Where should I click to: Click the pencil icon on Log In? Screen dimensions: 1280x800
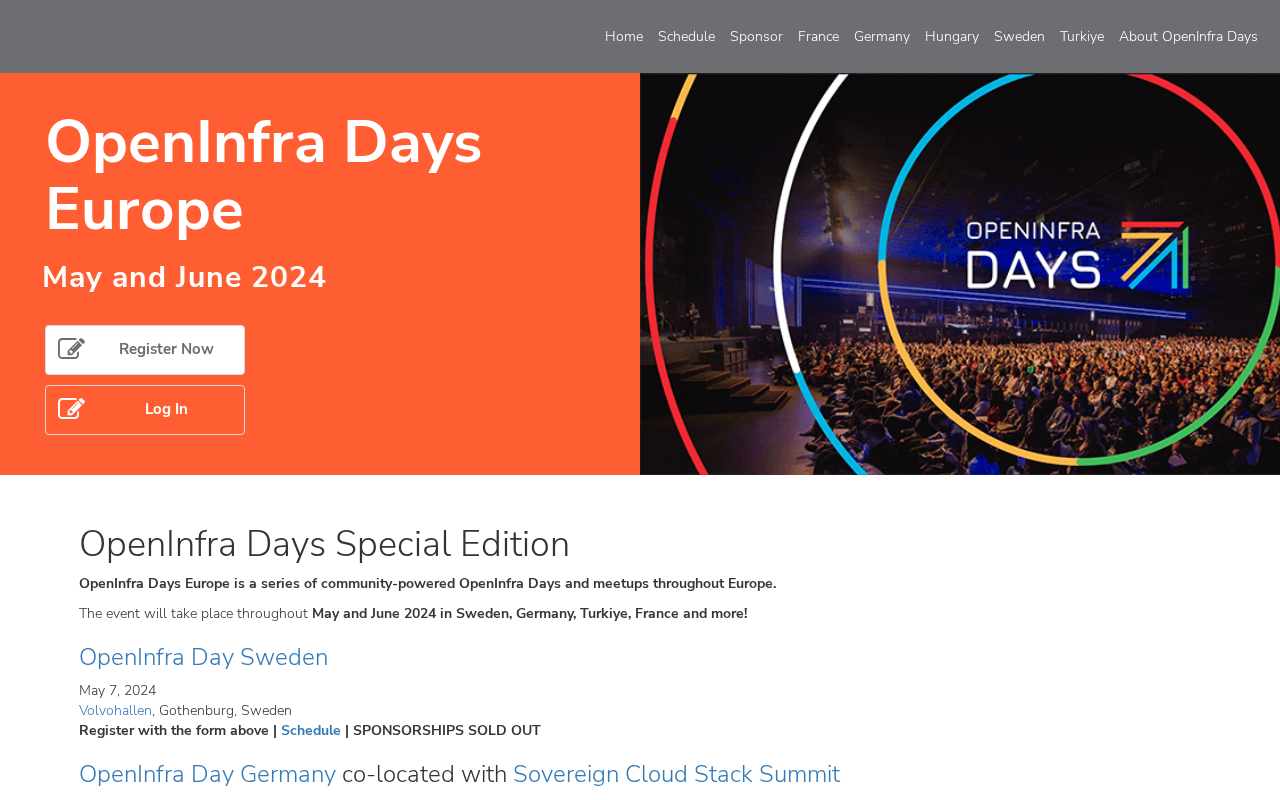(71, 409)
